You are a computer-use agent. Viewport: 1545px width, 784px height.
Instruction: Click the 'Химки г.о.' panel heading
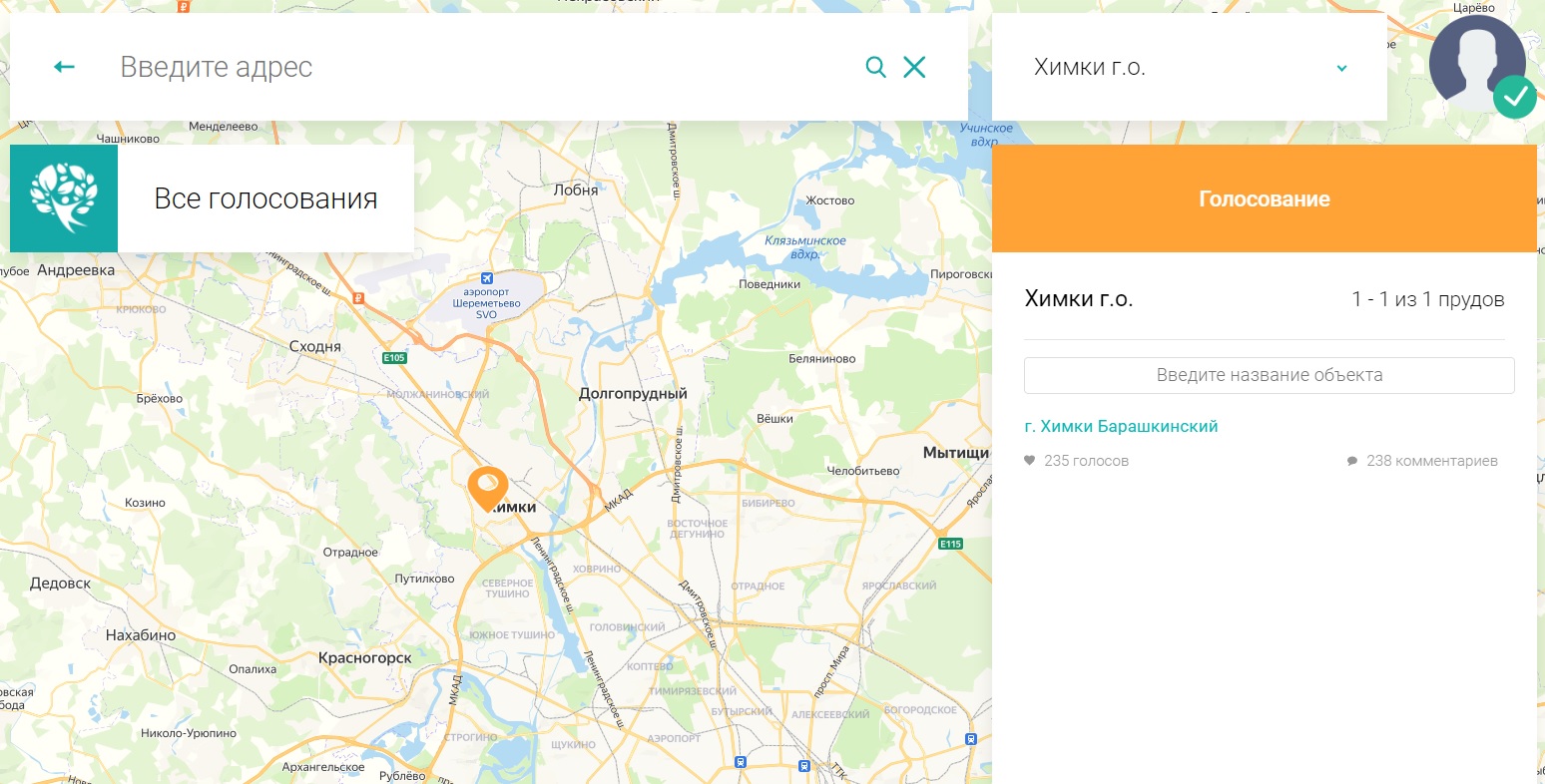click(1079, 299)
